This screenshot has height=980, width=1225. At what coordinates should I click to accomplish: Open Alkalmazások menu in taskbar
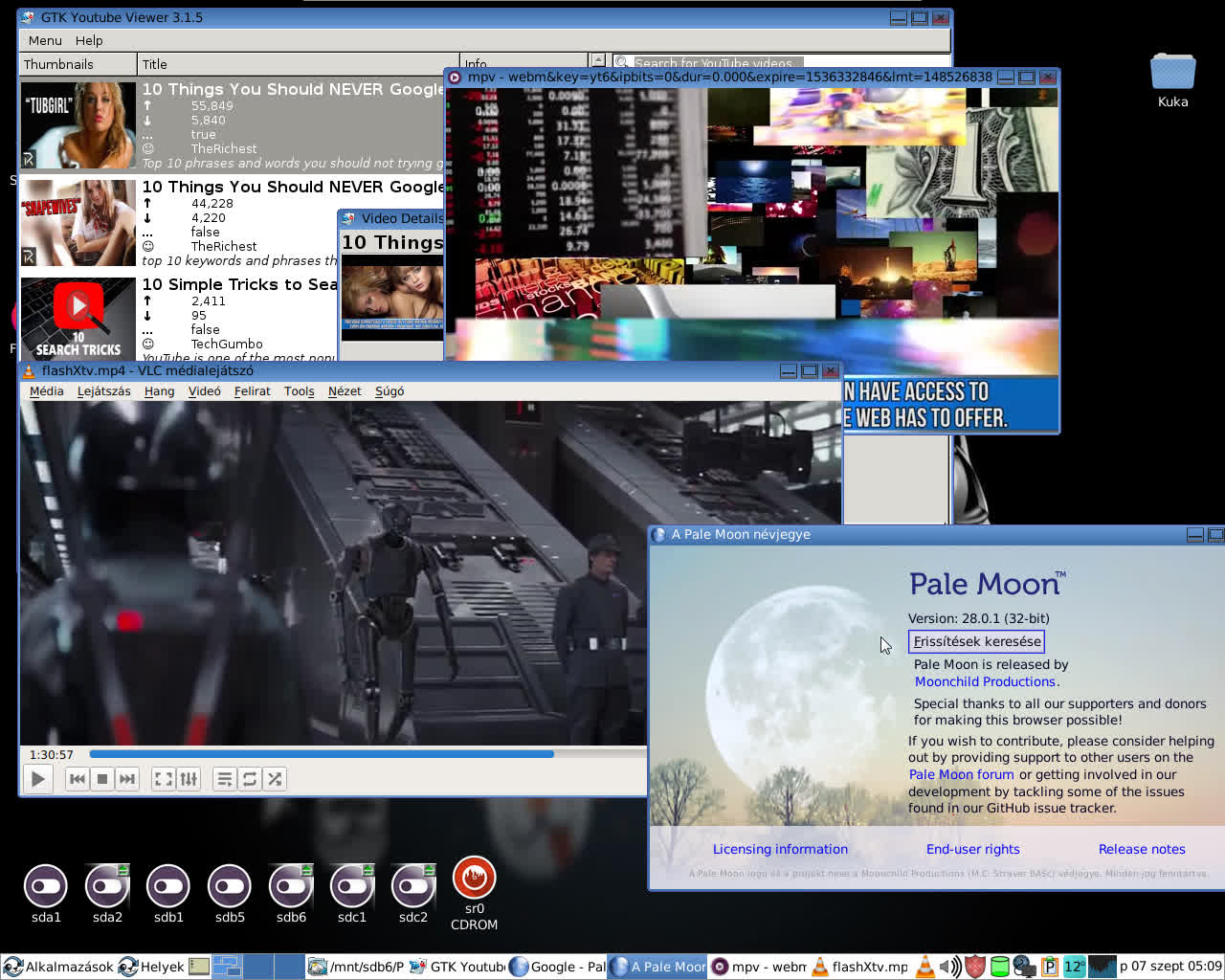tap(58, 967)
